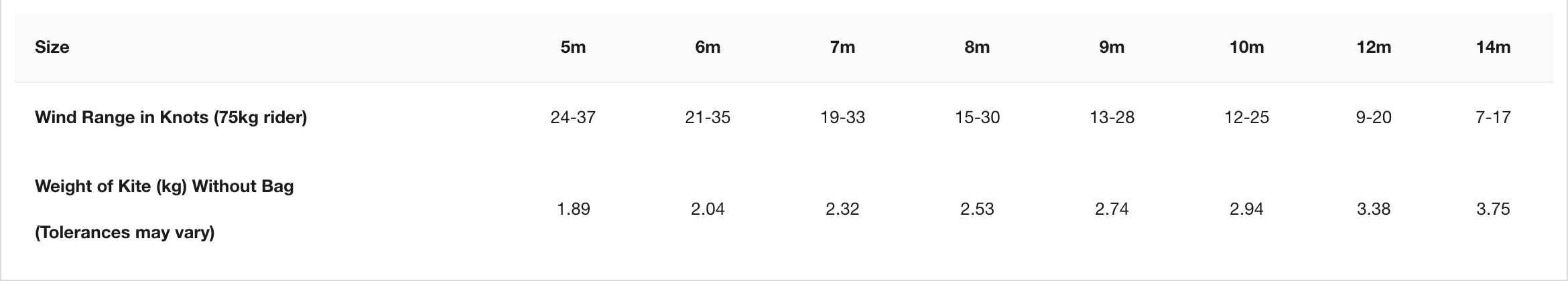Click the Tolerances may vary note
This screenshot has height=281, width=1568.
(x=125, y=233)
